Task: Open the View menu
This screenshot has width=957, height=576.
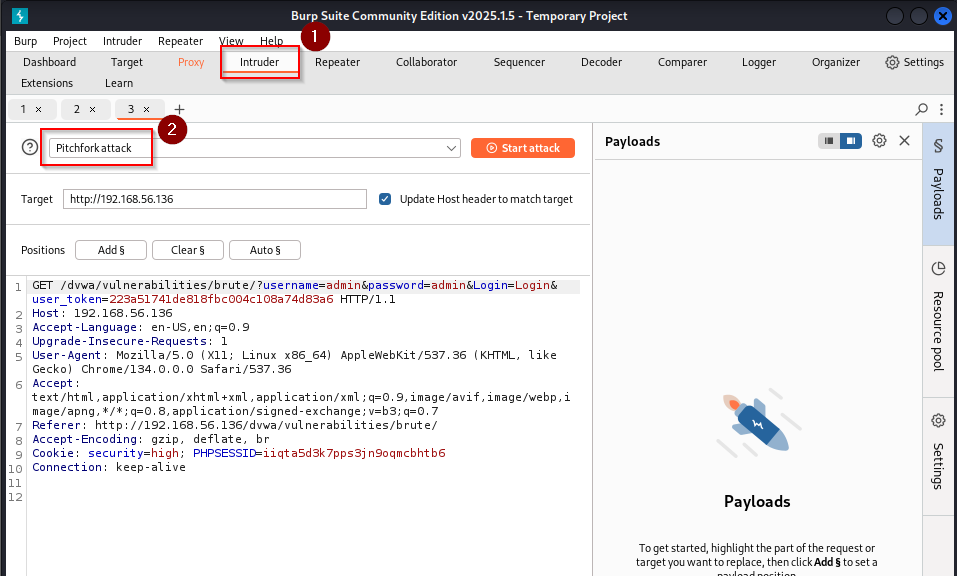Action: tap(231, 41)
